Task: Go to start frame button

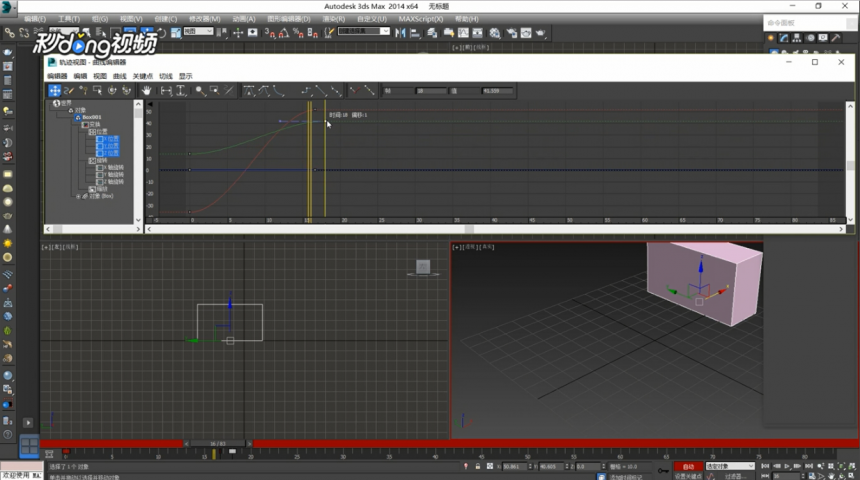Action: pos(765,466)
